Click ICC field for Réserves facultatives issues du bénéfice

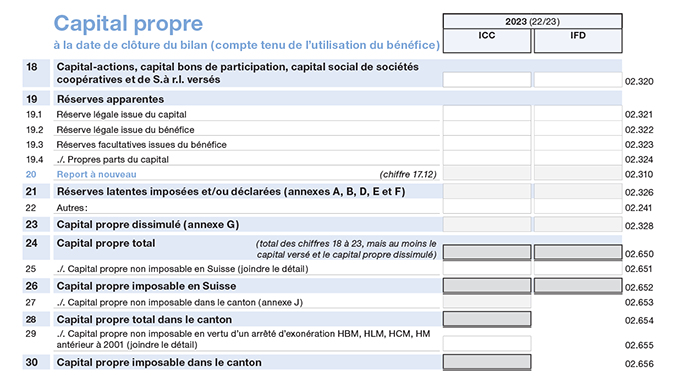click(487, 144)
